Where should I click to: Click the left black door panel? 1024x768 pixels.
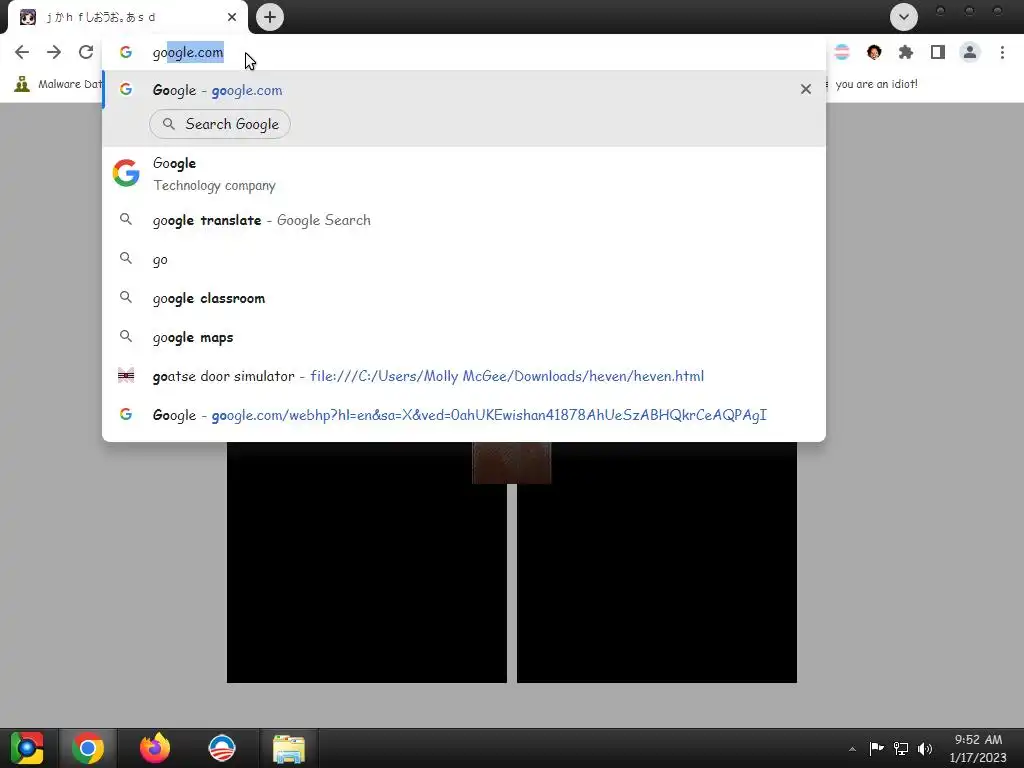click(366, 562)
